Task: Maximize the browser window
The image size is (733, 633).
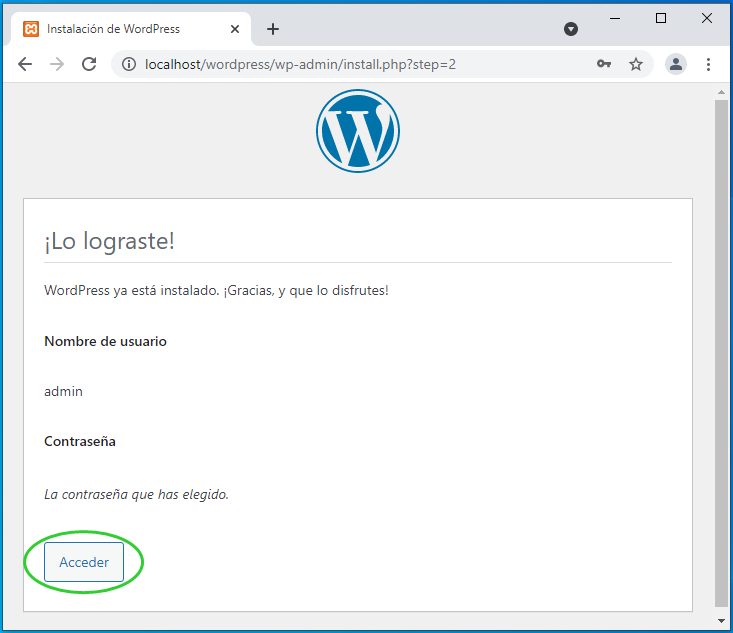Action: pyautogui.click(x=661, y=18)
